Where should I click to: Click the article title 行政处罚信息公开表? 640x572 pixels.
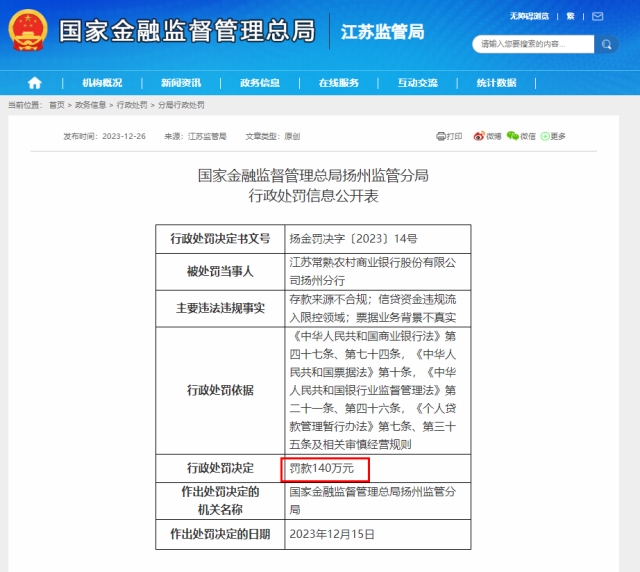(313, 196)
